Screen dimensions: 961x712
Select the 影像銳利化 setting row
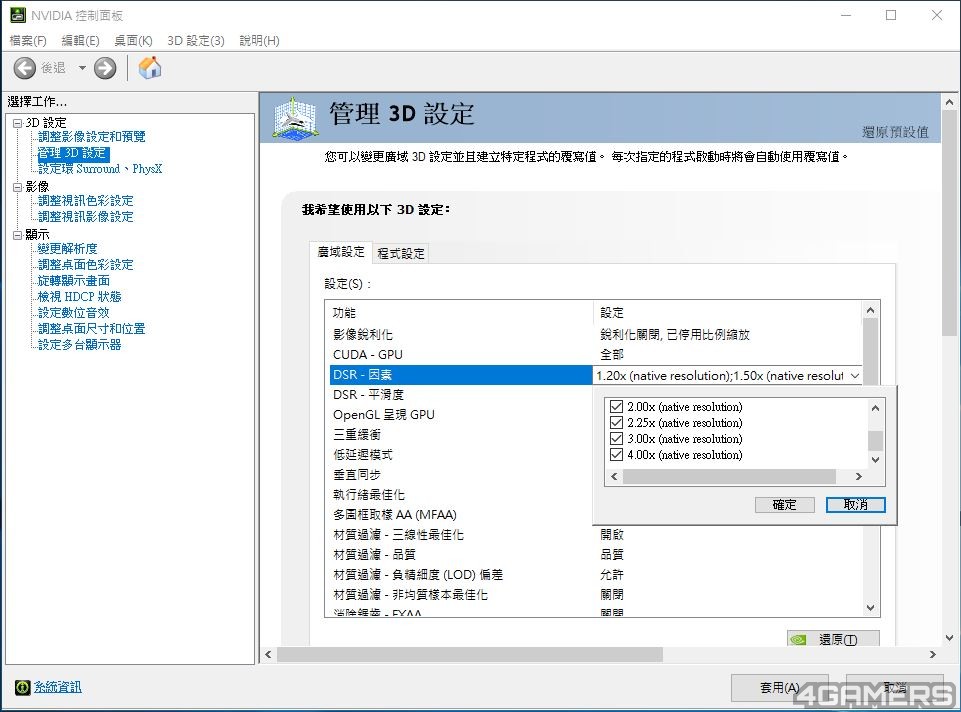pos(594,335)
